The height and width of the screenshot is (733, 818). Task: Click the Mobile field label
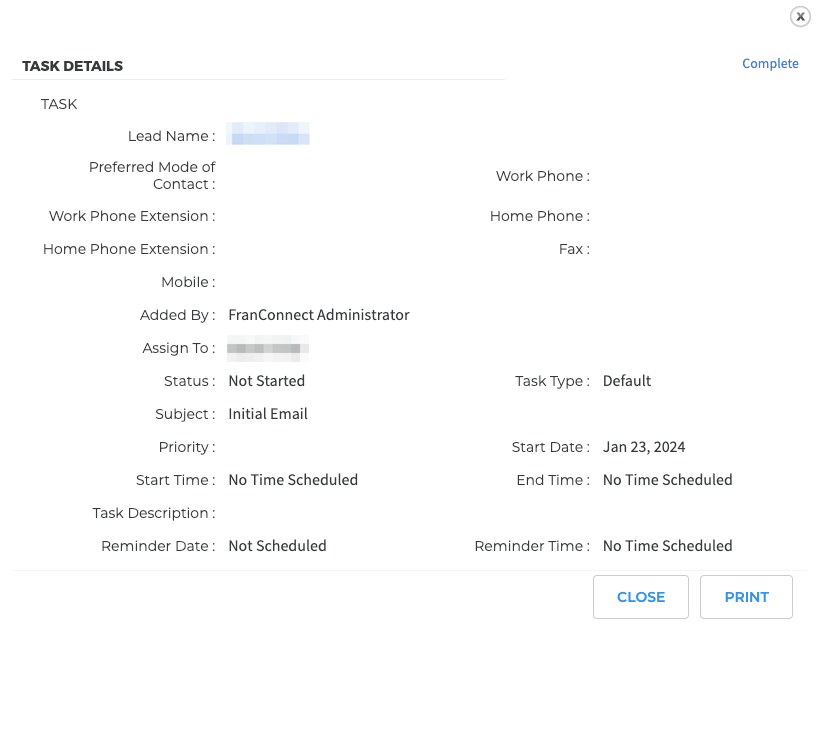187,282
